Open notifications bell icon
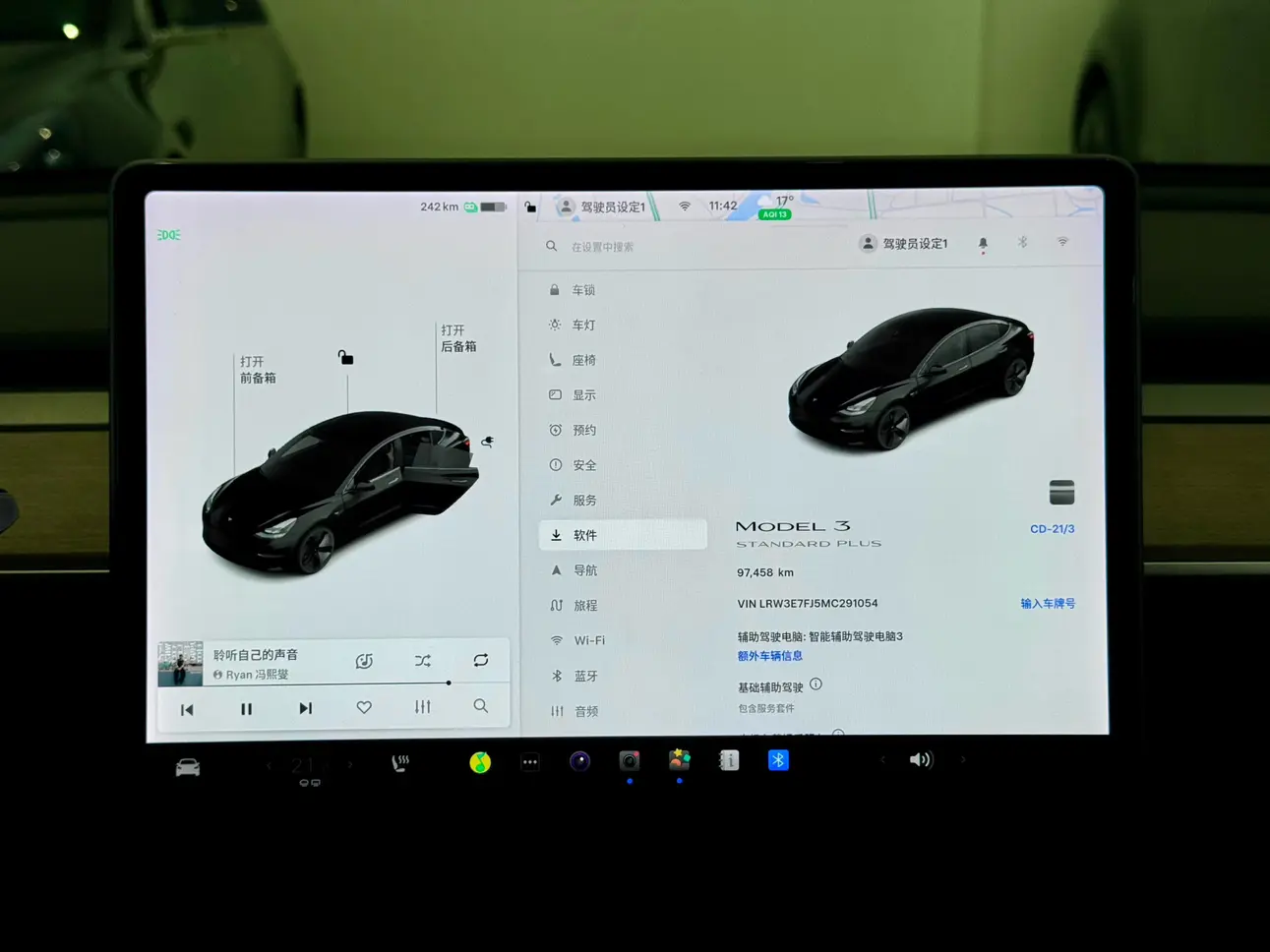 click(x=983, y=244)
